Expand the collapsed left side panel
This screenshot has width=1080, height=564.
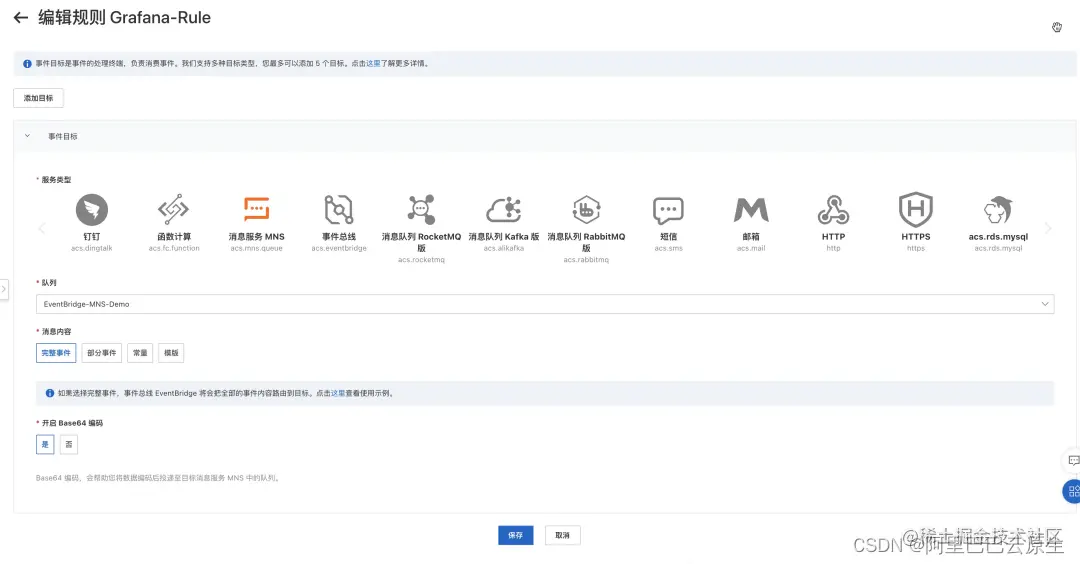click(x=3, y=289)
